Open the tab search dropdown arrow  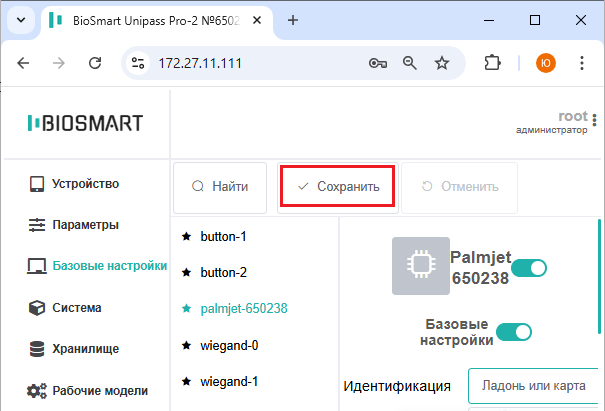(21, 20)
